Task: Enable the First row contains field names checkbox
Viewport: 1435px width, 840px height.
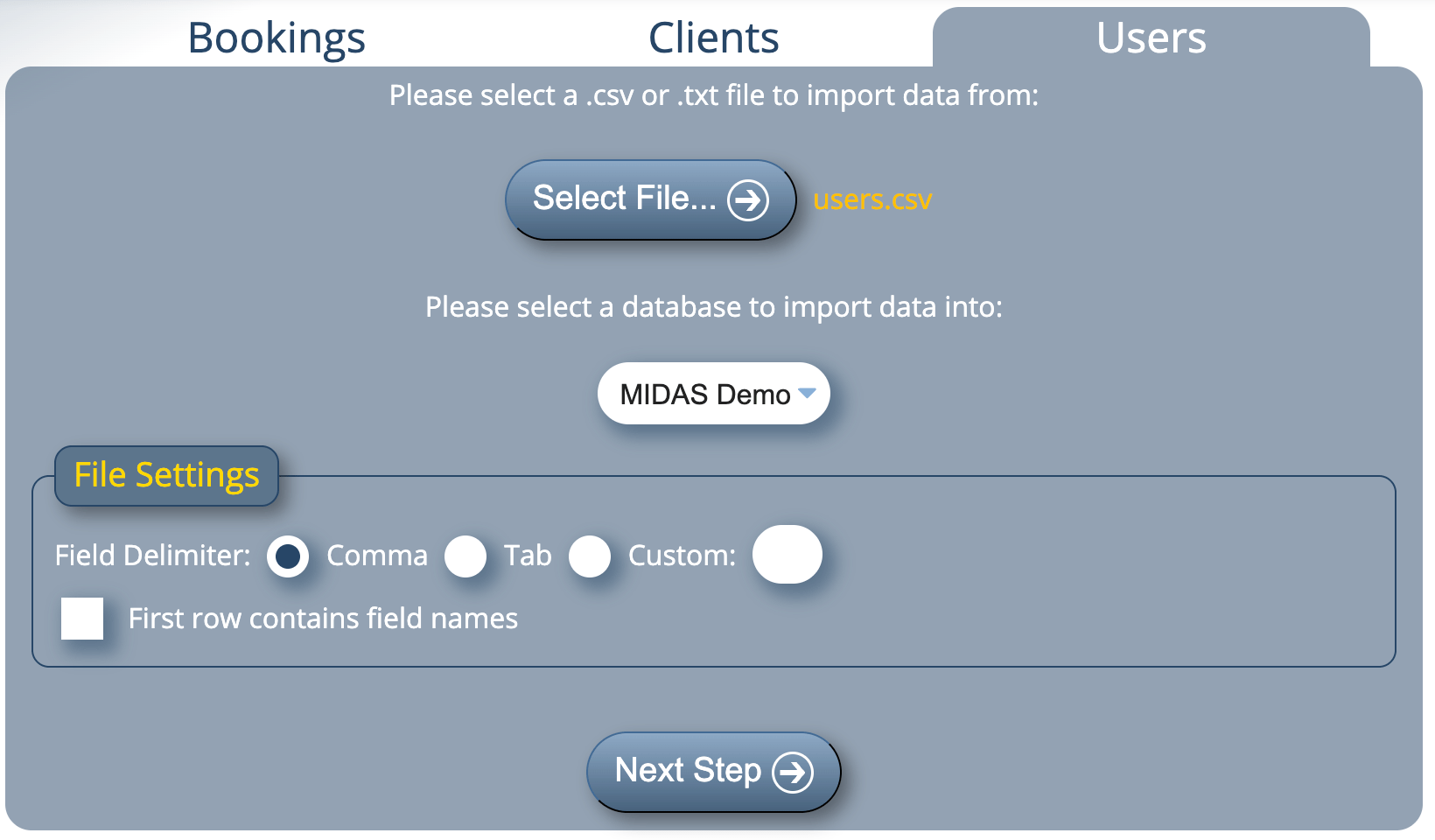Action: point(82,618)
